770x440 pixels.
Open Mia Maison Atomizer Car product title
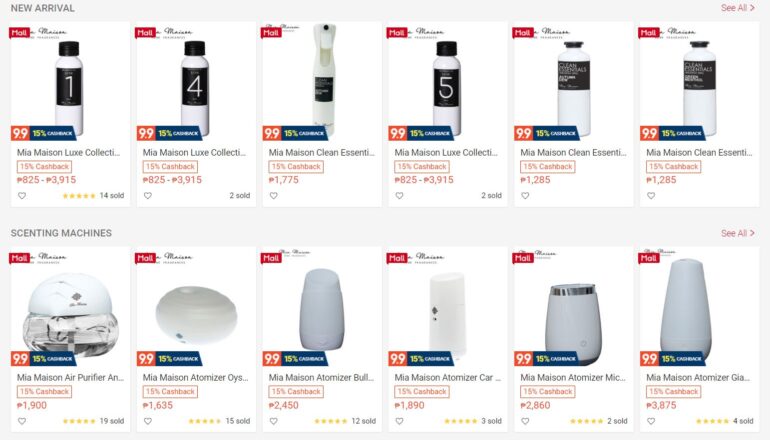pos(447,378)
